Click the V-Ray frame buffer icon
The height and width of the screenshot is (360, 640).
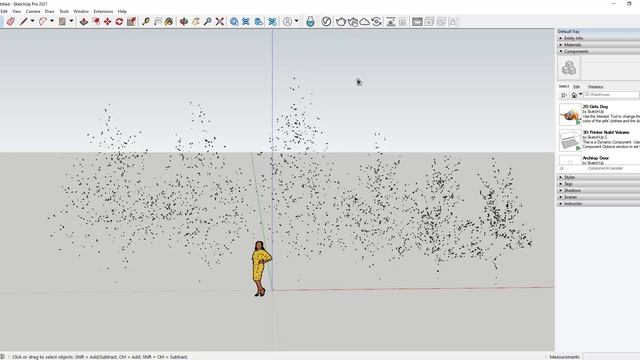(417, 22)
